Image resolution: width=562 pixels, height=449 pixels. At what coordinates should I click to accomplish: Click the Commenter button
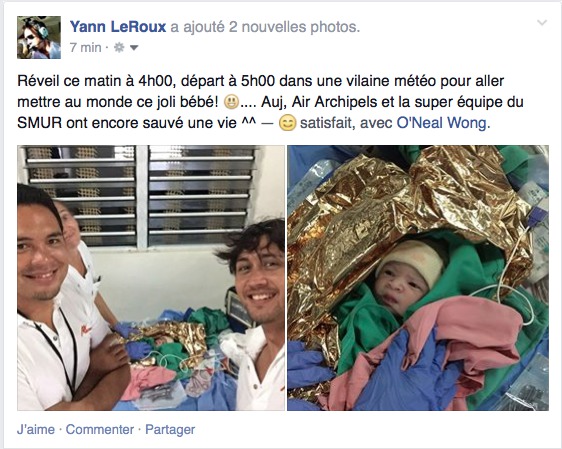click(100, 429)
